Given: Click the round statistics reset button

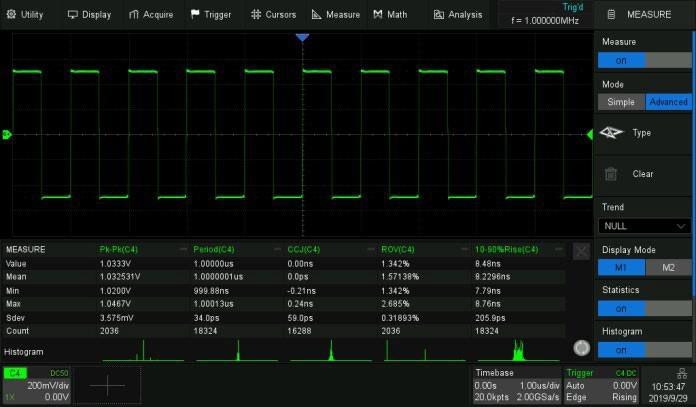Looking at the screenshot, I should (581, 348).
